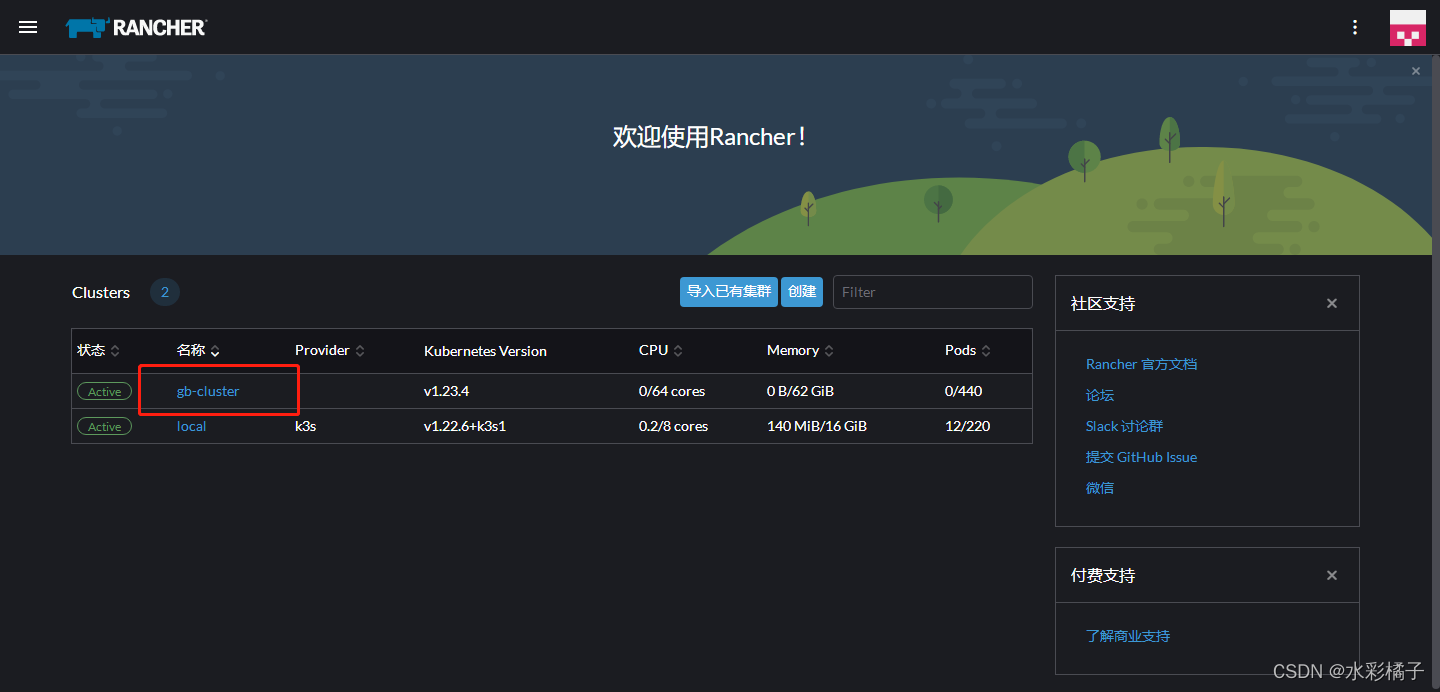
Task: Sort clusters by Memory column
Action: click(x=801, y=350)
